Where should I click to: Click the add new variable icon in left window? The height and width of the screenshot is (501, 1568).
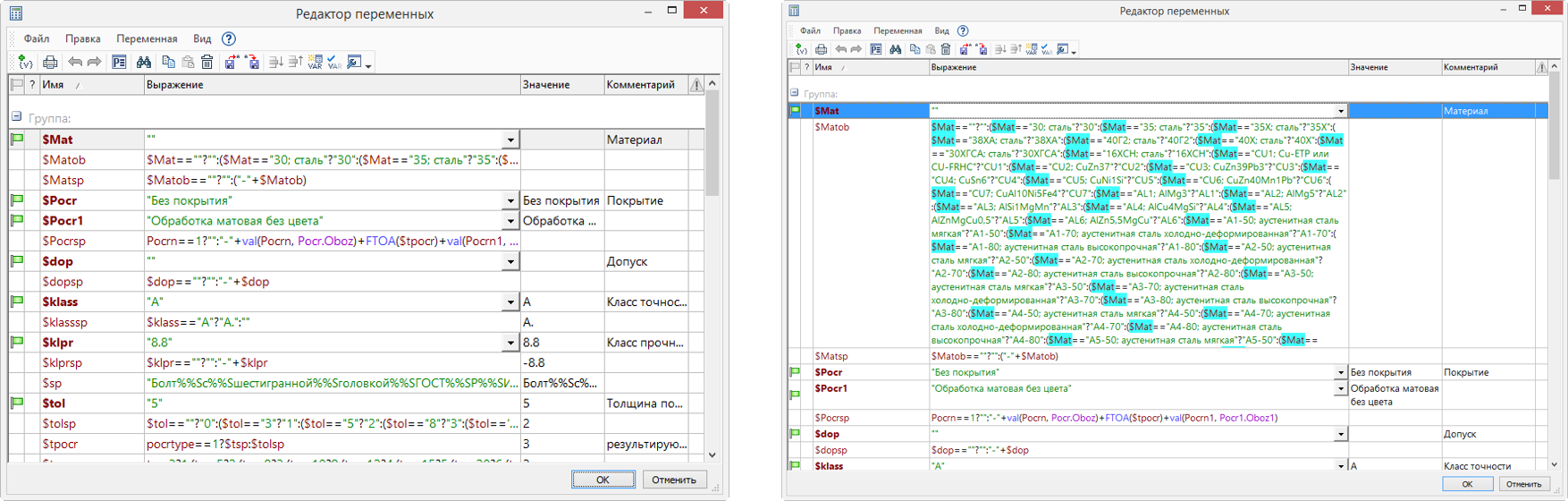25,63
